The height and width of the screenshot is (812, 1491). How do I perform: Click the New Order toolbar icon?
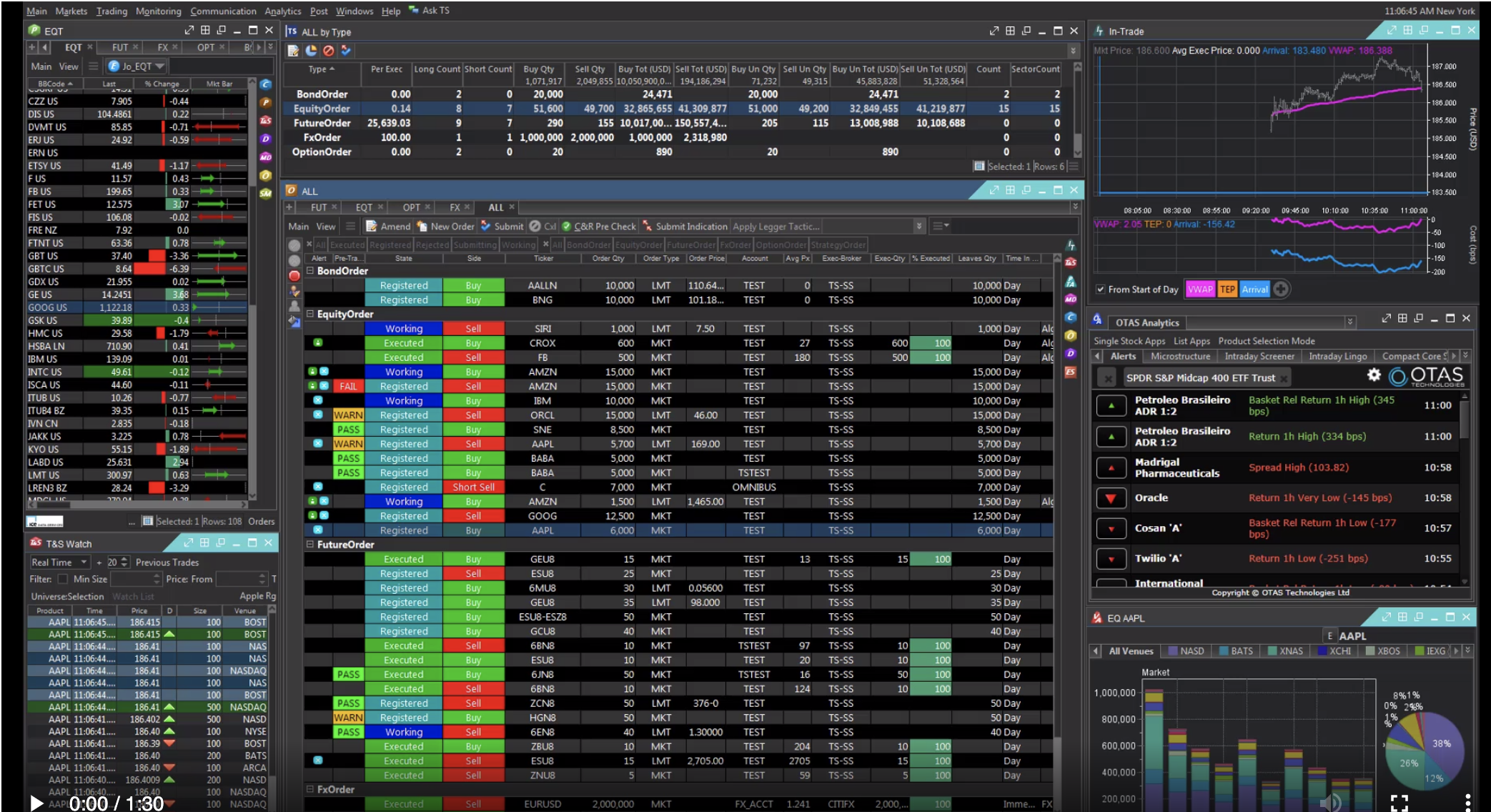click(422, 226)
